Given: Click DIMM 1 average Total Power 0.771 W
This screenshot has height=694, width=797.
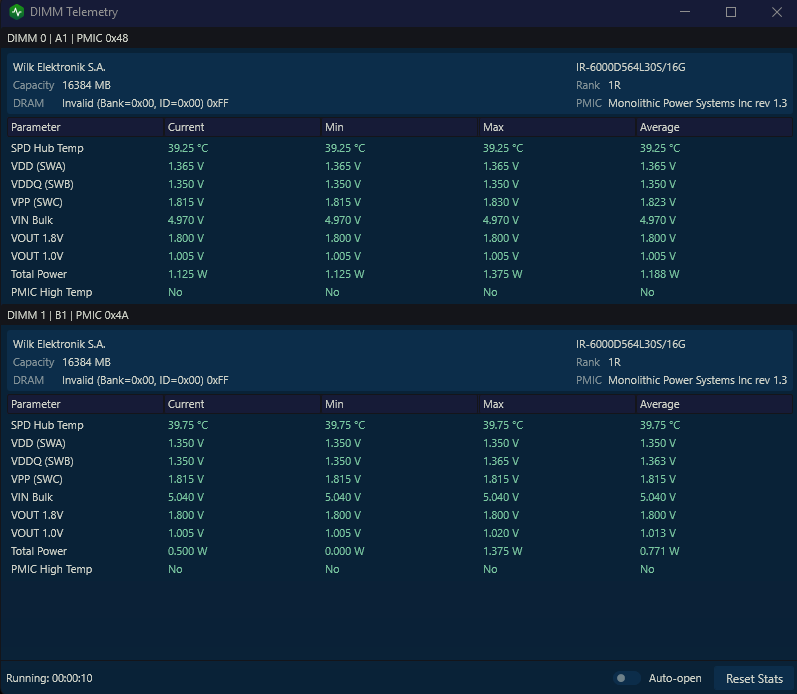Looking at the screenshot, I should pos(659,551).
